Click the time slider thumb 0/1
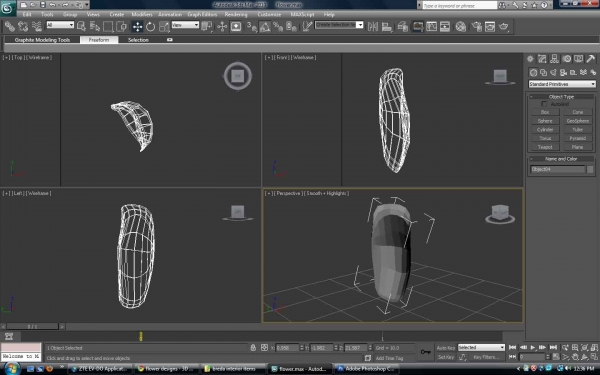This screenshot has height=375, width=600. [x=33, y=326]
